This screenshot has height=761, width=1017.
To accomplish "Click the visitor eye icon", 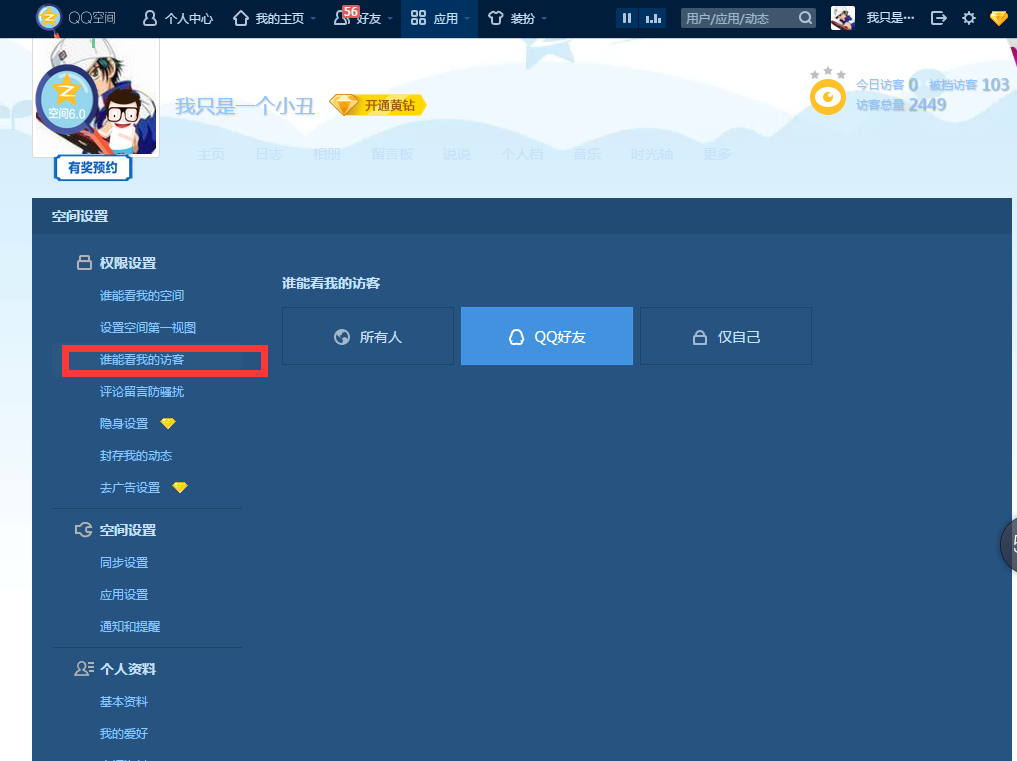I will (x=828, y=97).
